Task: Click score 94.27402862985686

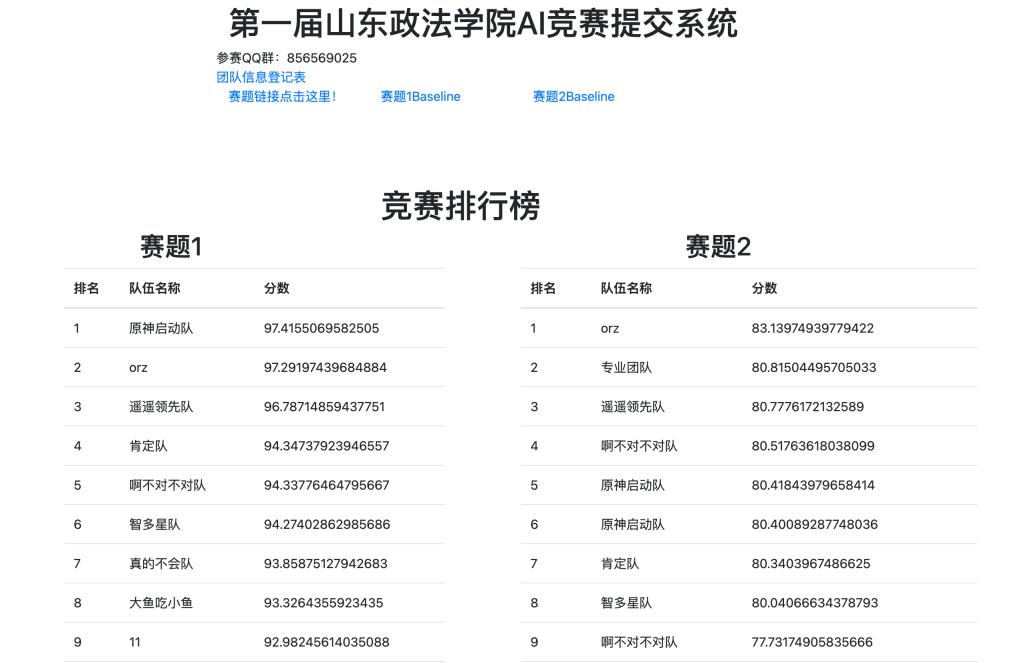Action: [327, 525]
